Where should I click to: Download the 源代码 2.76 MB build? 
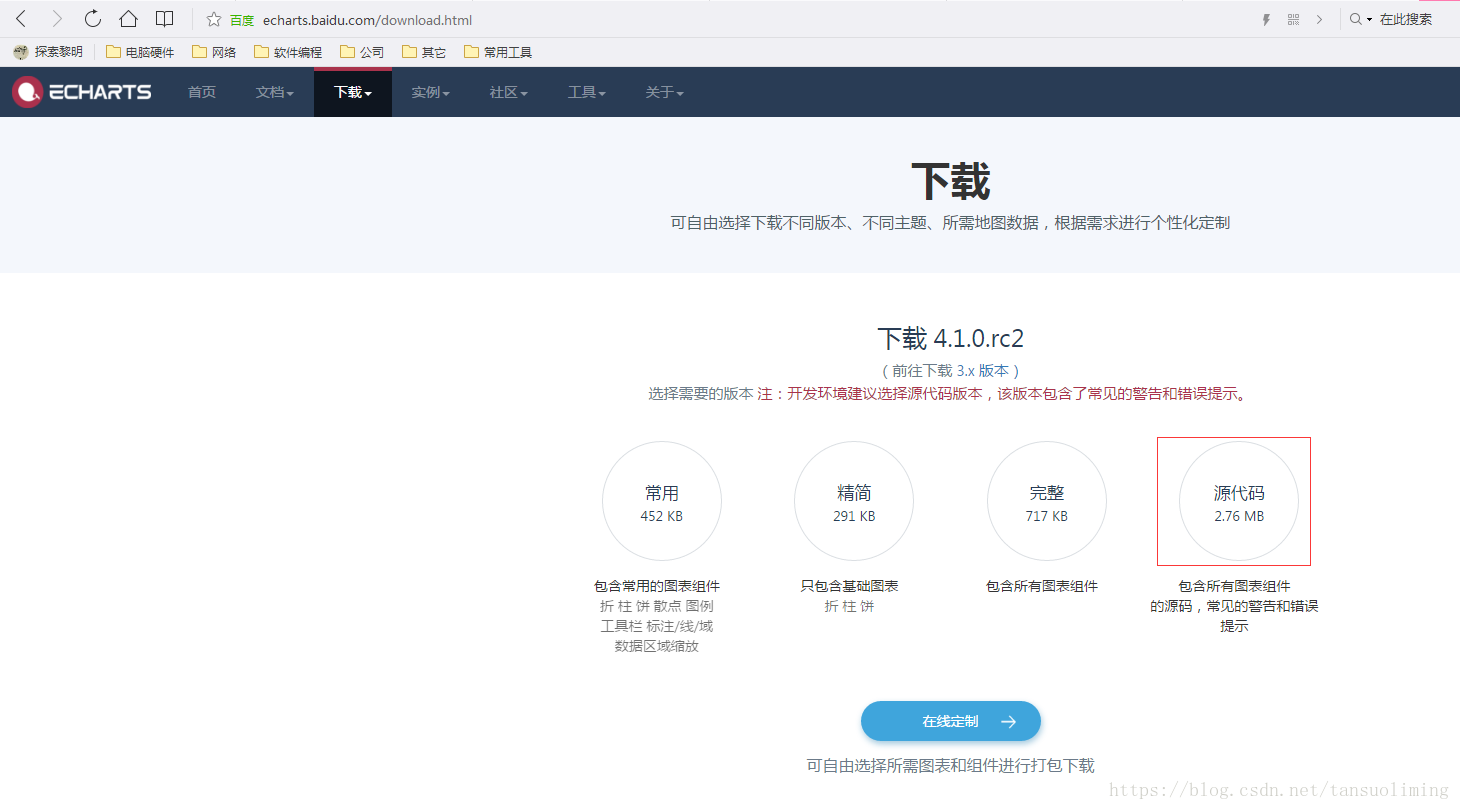pyautogui.click(x=1239, y=501)
